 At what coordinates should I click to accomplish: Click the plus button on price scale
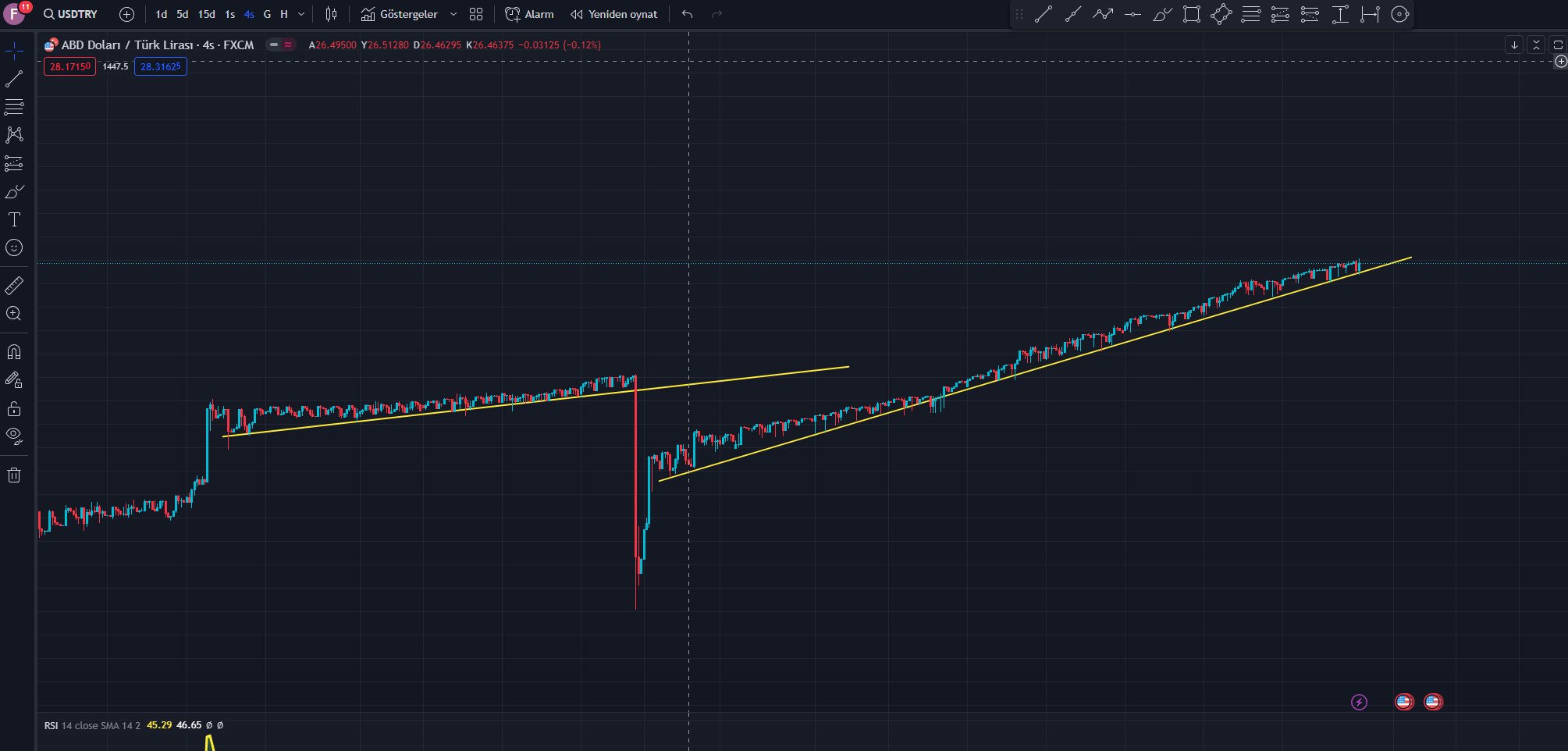click(1561, 61)
